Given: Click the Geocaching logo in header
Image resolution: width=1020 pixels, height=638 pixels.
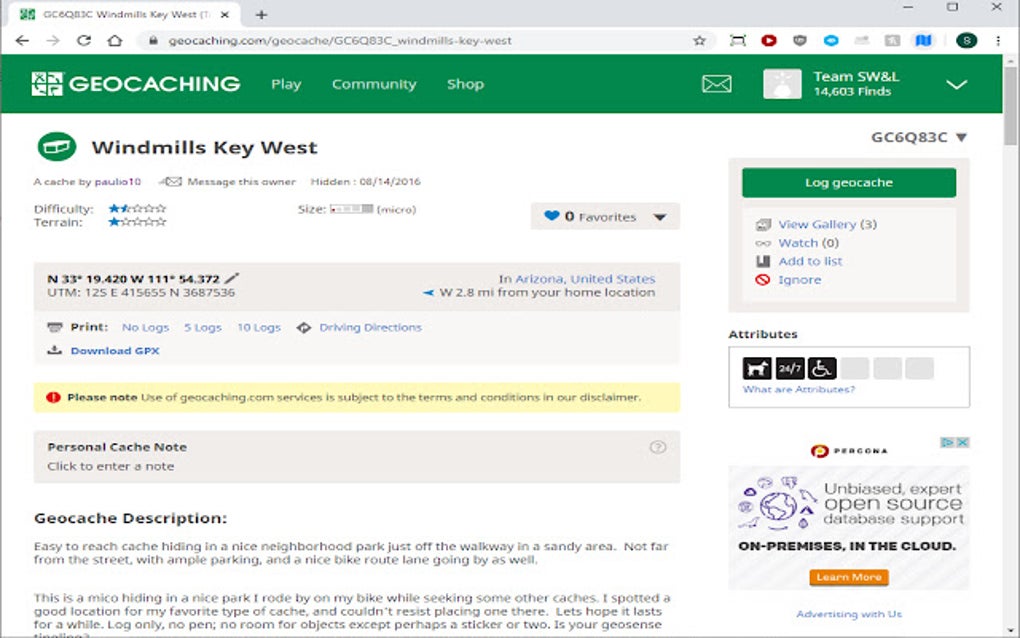Looking at the screenshot, I should [136, 84].
